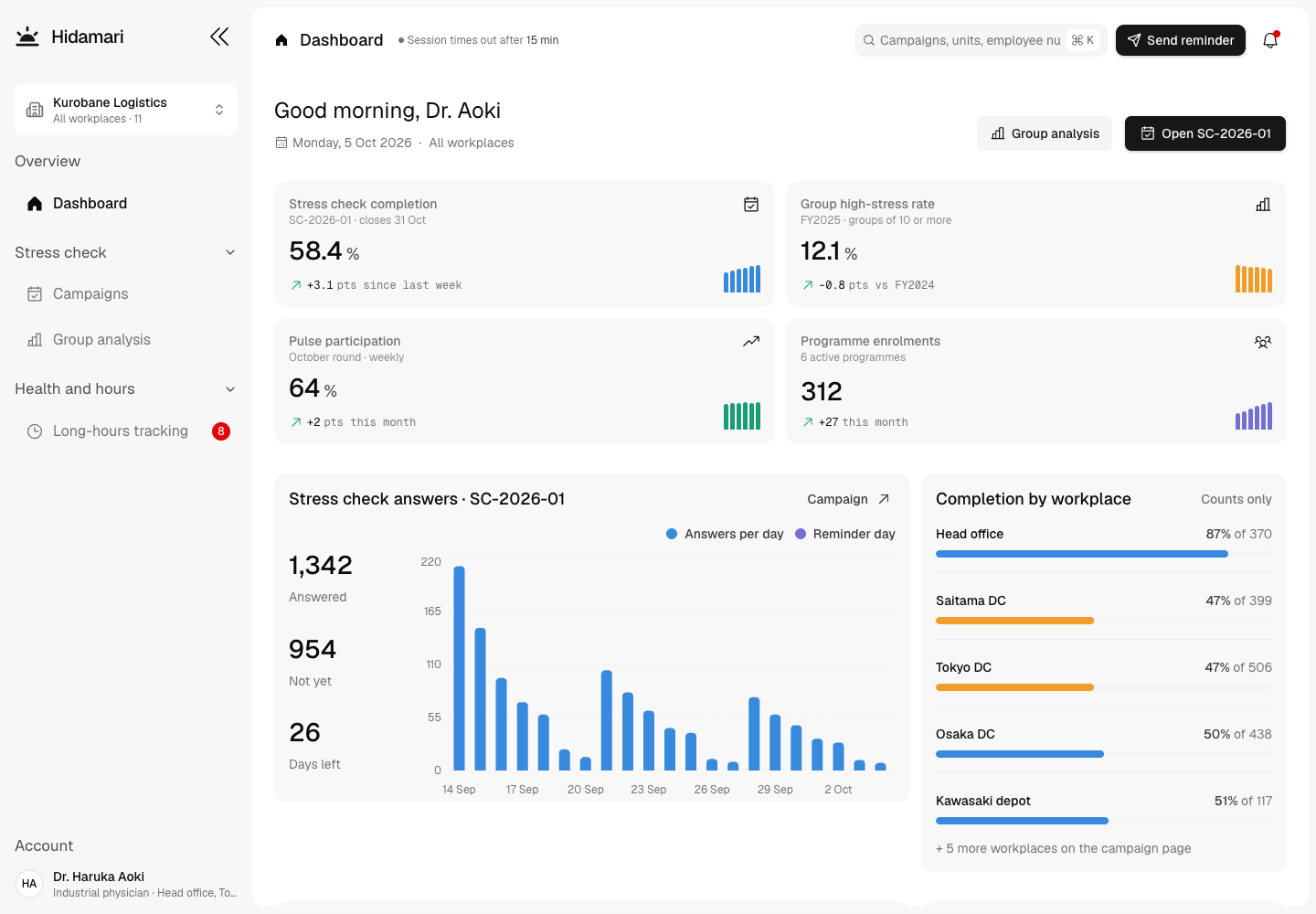Click the Group analysis button in the header
The width and height of the screenshot is (1316, 914).
(1045, 133)
